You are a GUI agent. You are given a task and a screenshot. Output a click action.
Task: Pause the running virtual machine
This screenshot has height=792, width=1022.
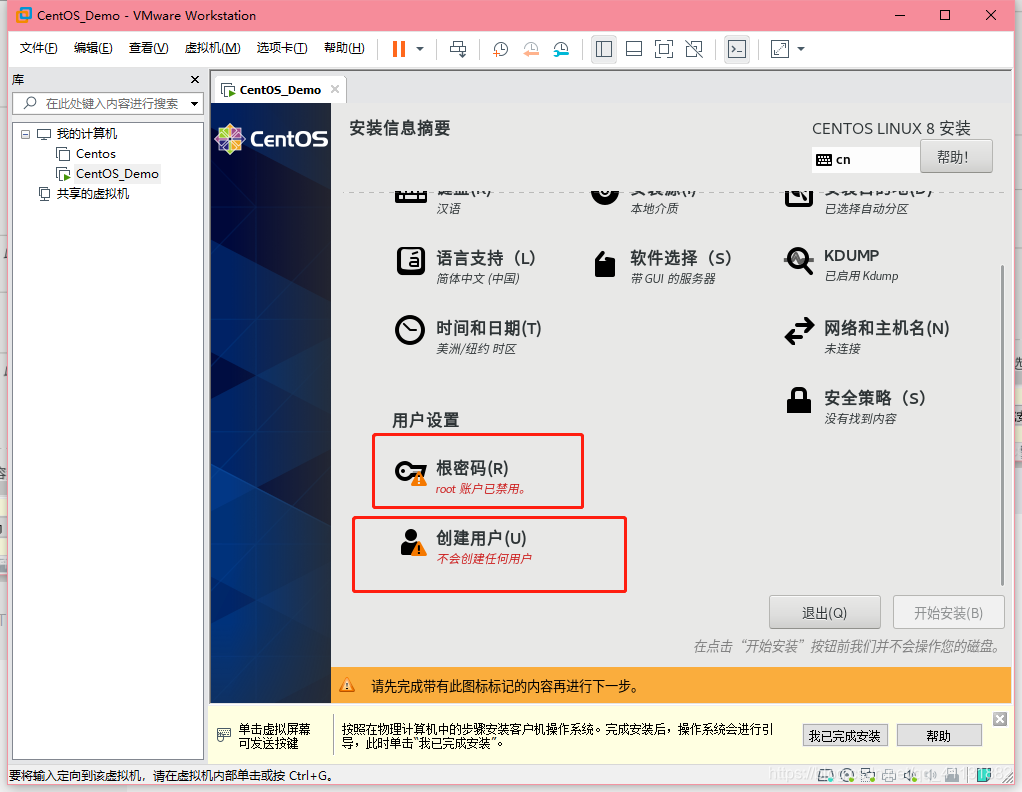click(399, 49)
